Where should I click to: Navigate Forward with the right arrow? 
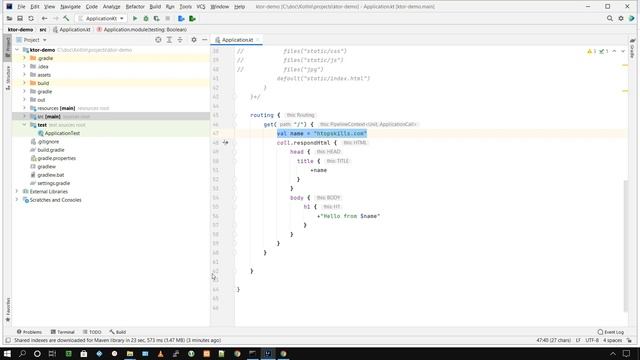pyautogui.click(x=56, y=18)
